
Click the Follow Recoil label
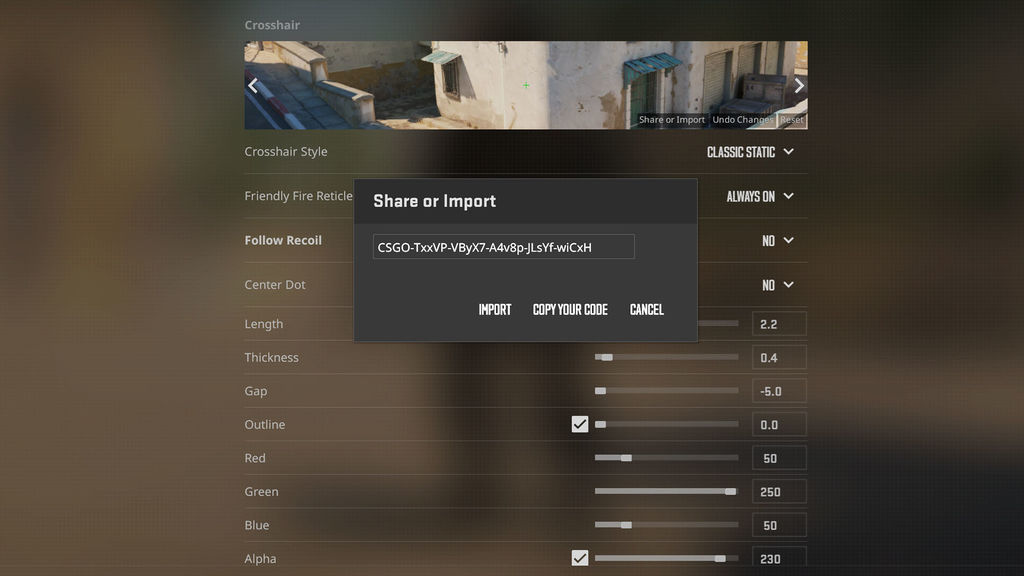(x=283, y=240)
